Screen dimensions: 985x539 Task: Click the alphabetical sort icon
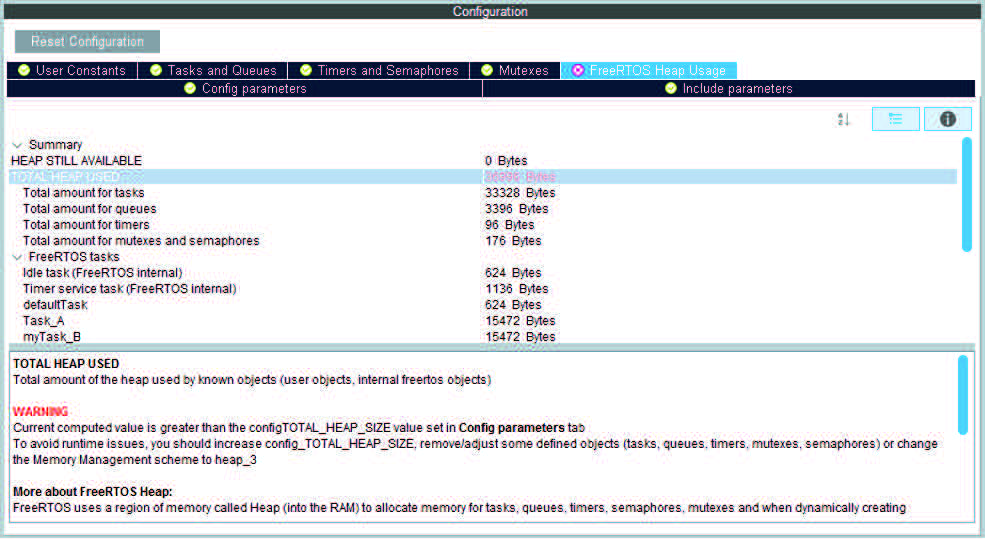coord(844,119)
